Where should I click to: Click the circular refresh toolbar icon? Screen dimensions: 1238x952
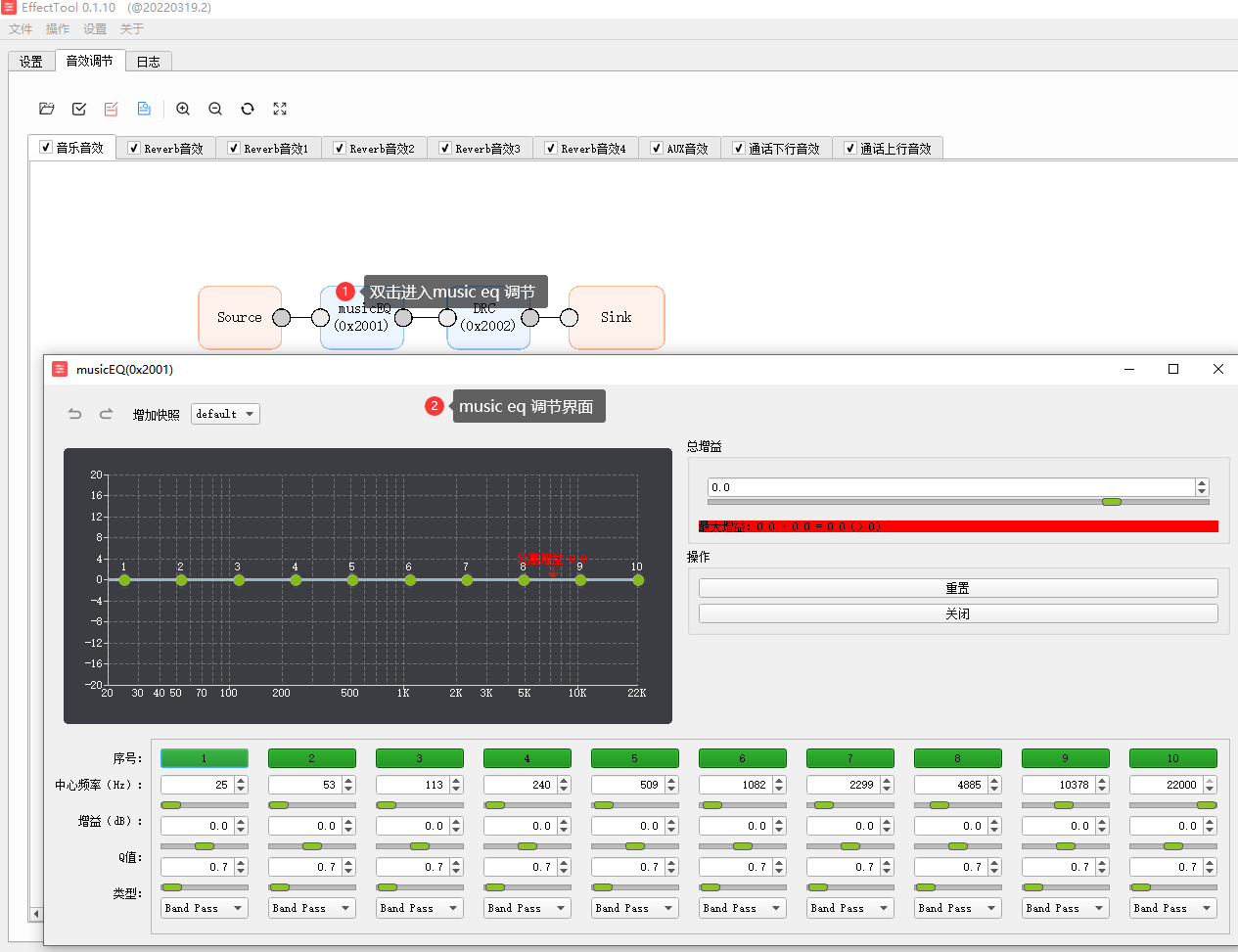coord(248,109)
